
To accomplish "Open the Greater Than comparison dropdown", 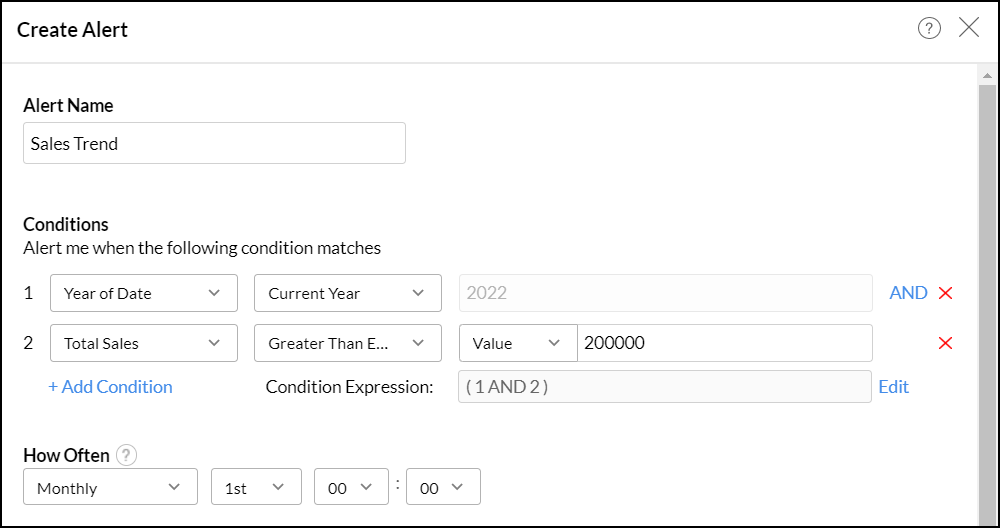I will pyautogui.click(x=348, y=343).
